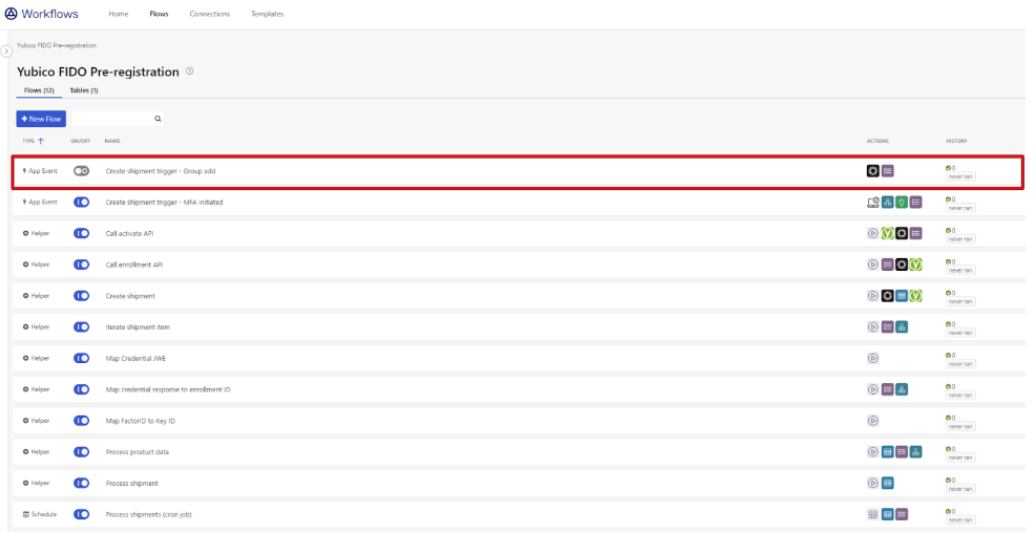Switch to the Tables (1) tab
Viewport: 1036px width, 538px height.
pos(84,91)
